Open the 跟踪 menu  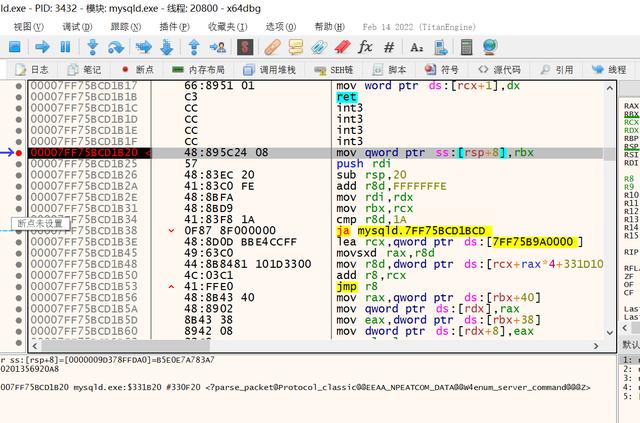click(x=126, y=27)
